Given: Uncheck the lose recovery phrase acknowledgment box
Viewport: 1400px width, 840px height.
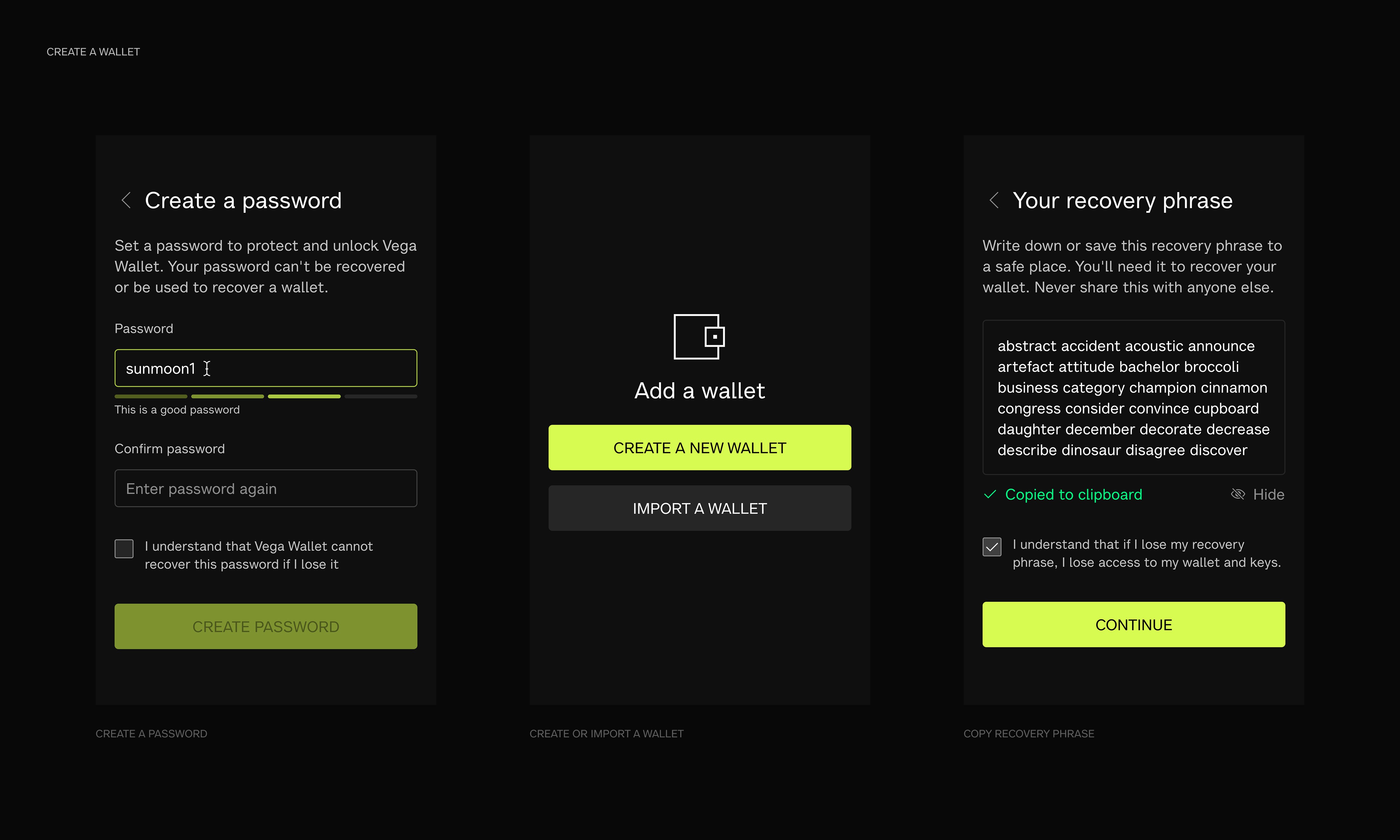Looking at the screenshot, I should pyautogui.click(x=991, y=547).
